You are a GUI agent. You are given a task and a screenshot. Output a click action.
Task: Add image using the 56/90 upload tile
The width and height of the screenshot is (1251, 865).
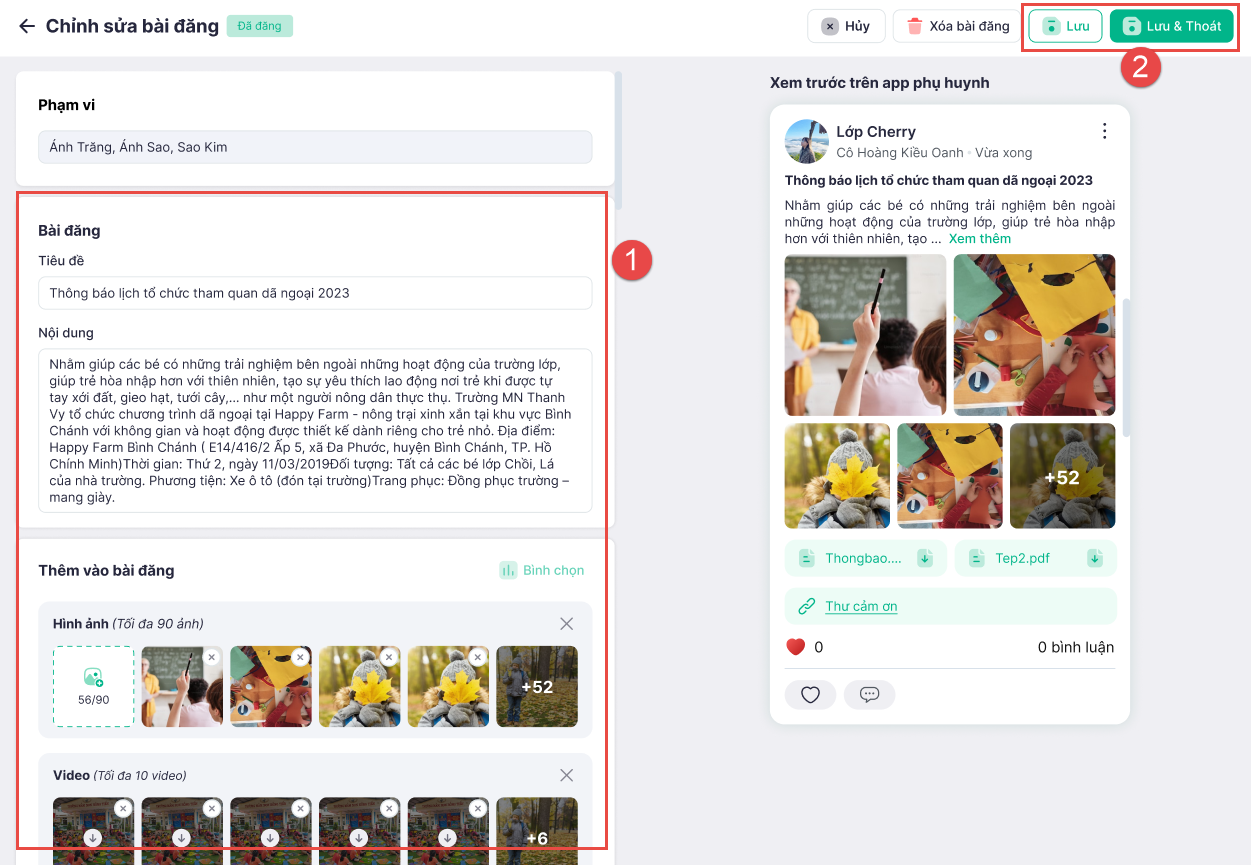(x=93, y=686)
